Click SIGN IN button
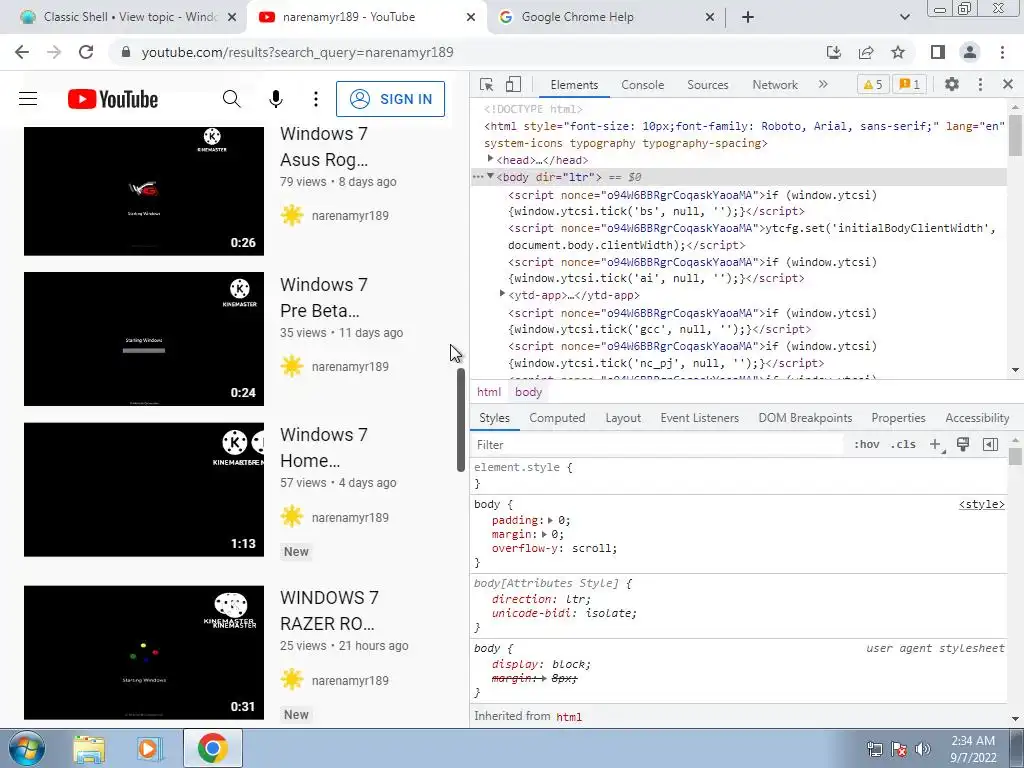The image size is (1024, 768). 391,99
